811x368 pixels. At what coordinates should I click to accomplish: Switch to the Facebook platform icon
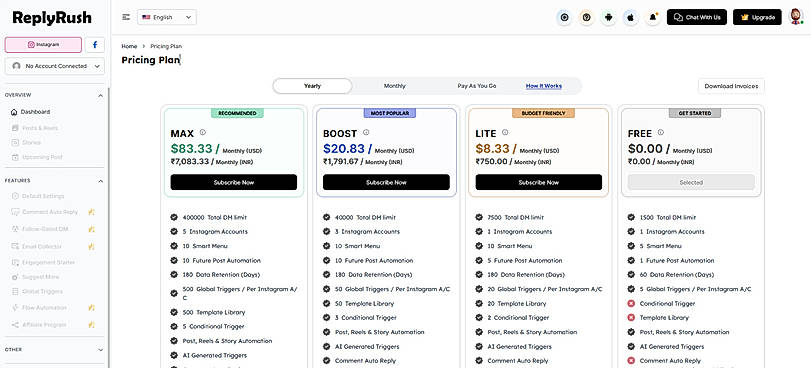point(95,45)
